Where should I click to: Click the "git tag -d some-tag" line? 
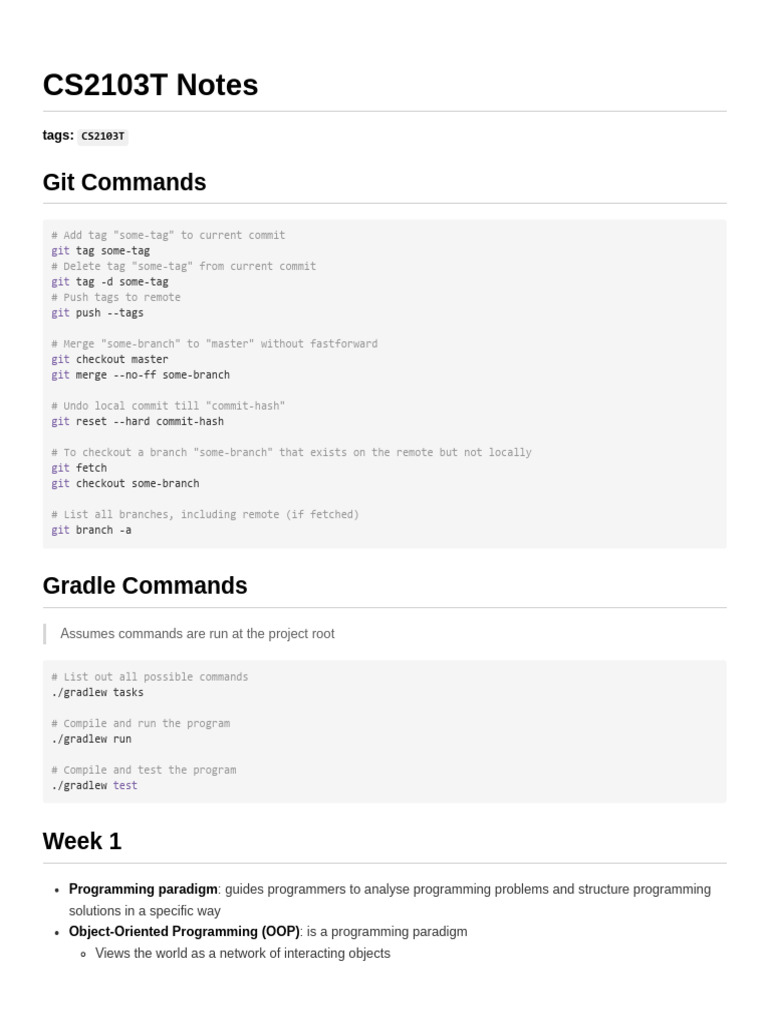(x=110, y=282)
